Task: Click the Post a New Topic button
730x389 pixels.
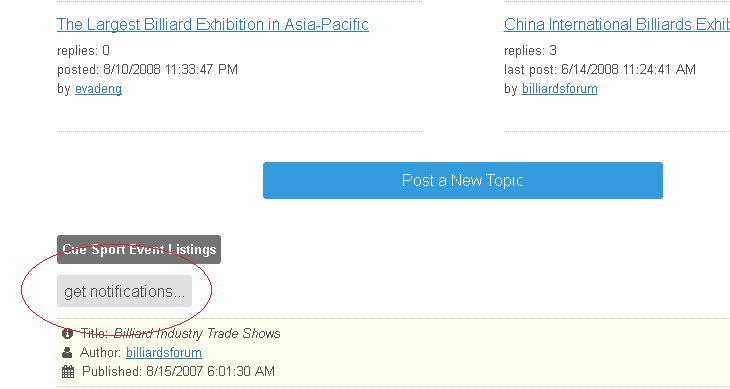Action: point(463,181)
